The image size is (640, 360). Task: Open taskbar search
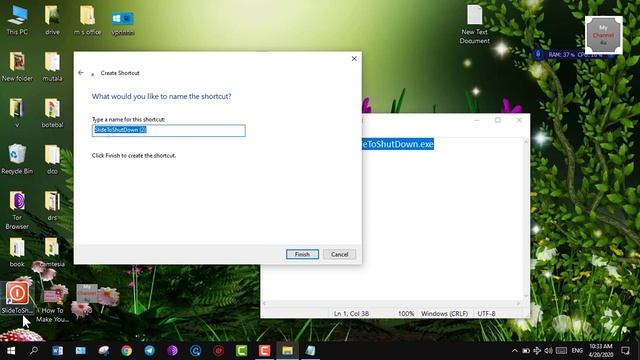[34, 351]
